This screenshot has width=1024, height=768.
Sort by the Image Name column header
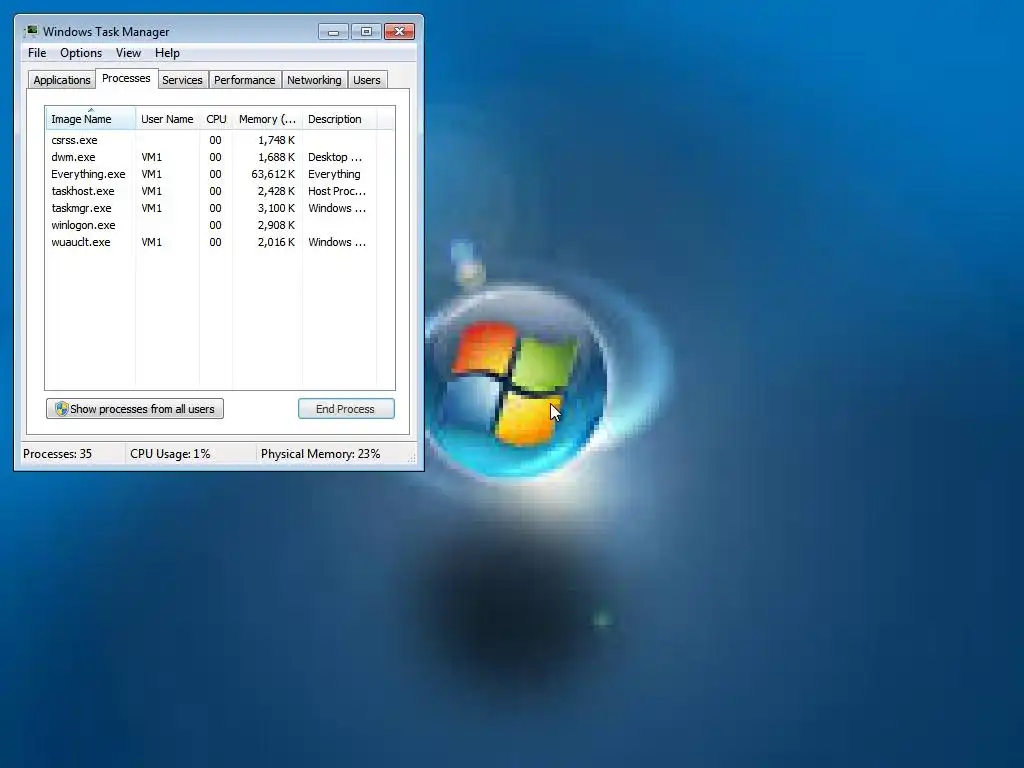pos(91,119)
